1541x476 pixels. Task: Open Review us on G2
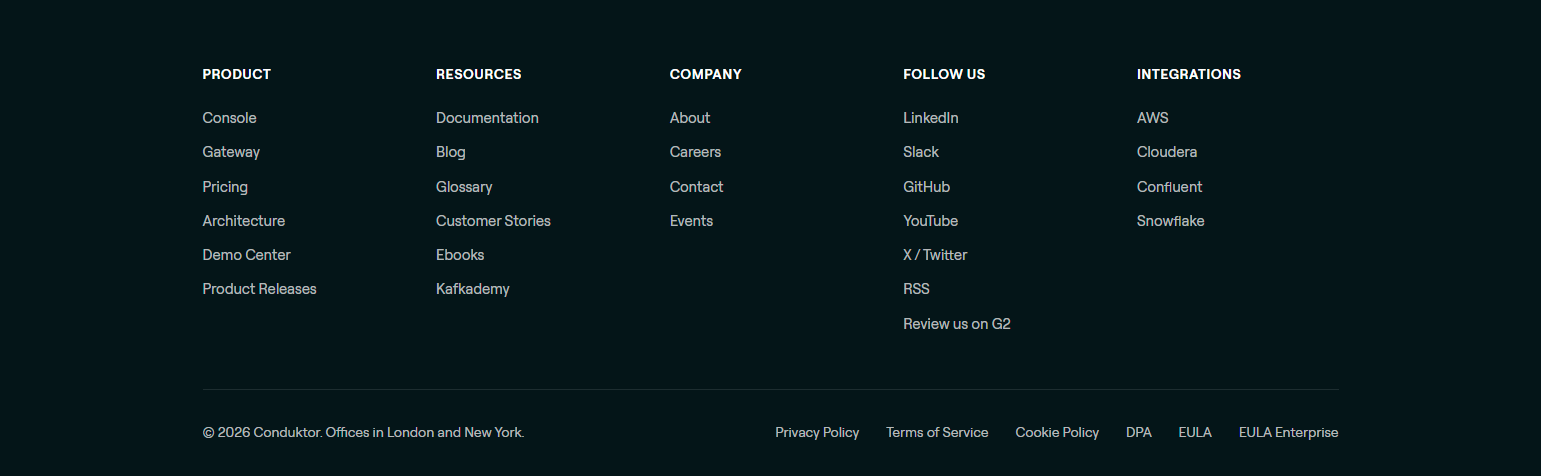pos(956,324)
